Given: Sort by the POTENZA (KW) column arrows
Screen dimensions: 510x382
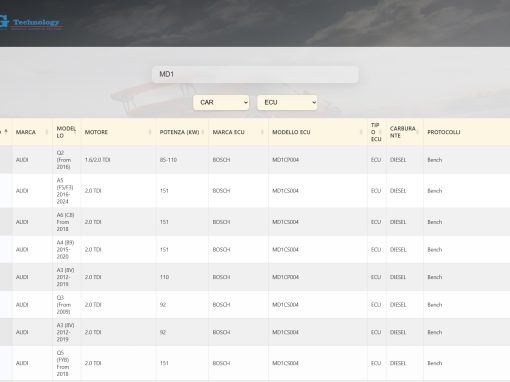Looking at the screenshot, I should (x=203, y=132).
